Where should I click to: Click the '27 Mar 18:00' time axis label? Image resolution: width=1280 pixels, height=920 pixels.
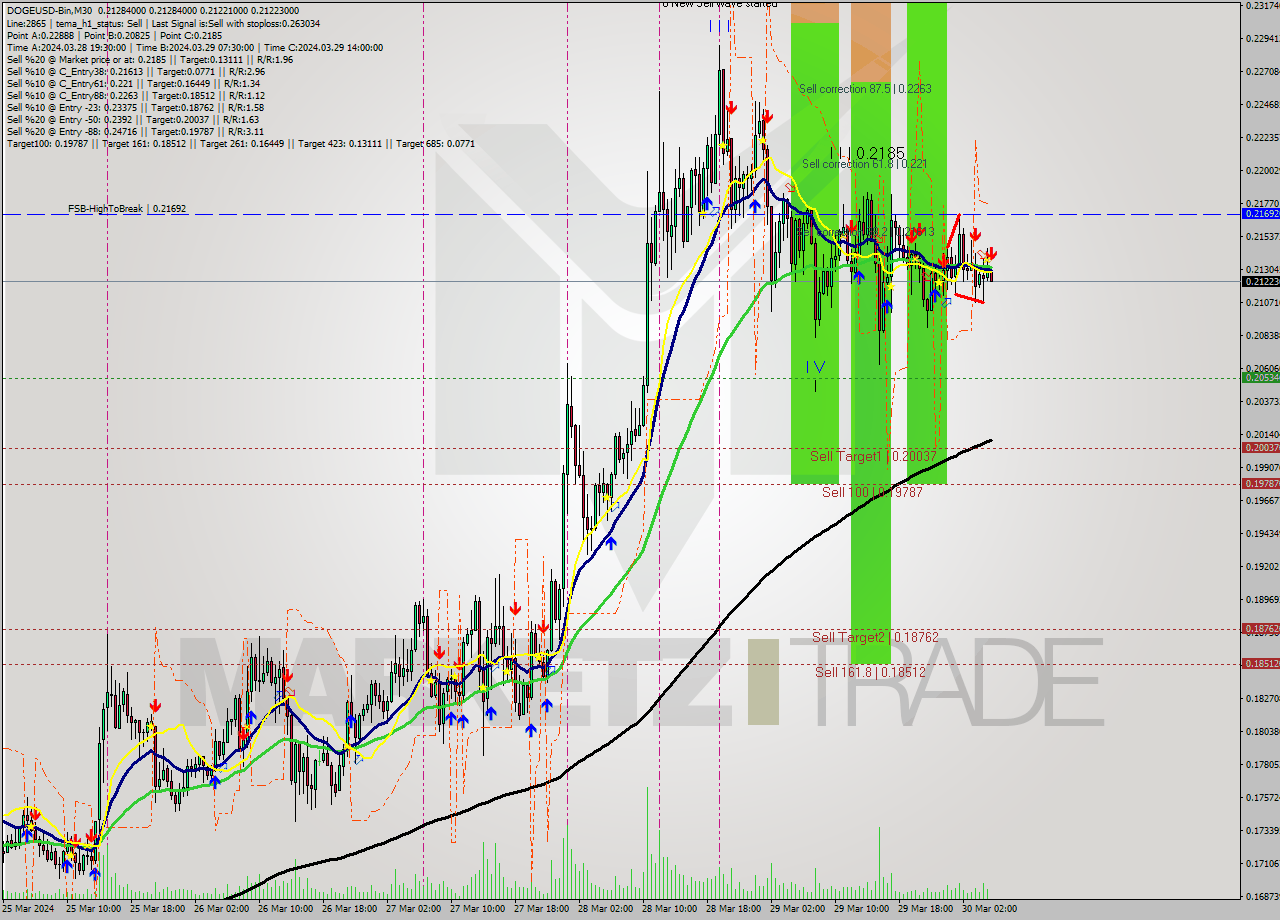[x=541, y=909]
